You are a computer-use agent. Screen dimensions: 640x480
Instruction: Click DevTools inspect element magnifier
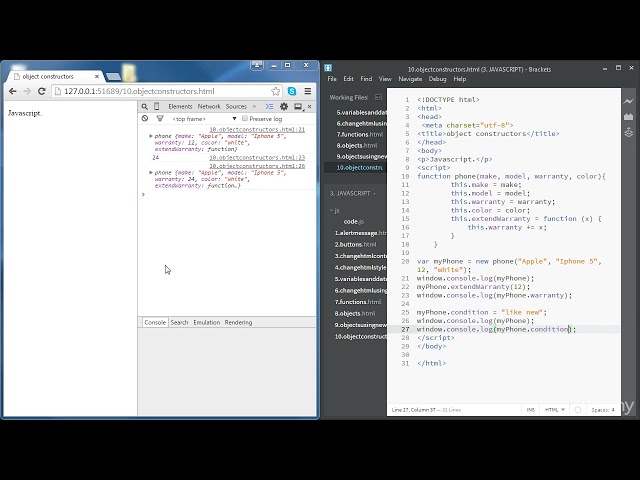144,107
